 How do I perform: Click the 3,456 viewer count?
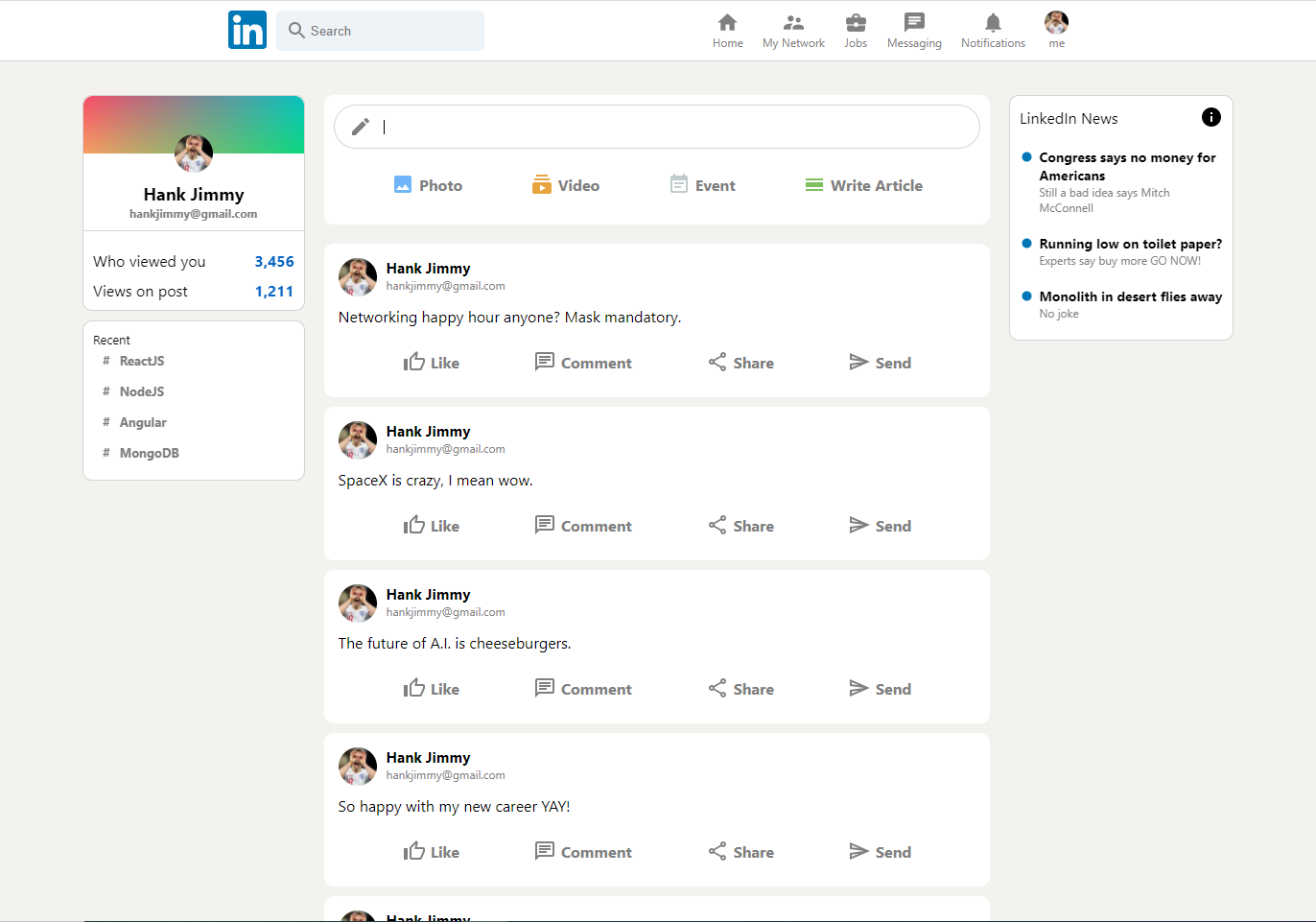tap(274, 261)
